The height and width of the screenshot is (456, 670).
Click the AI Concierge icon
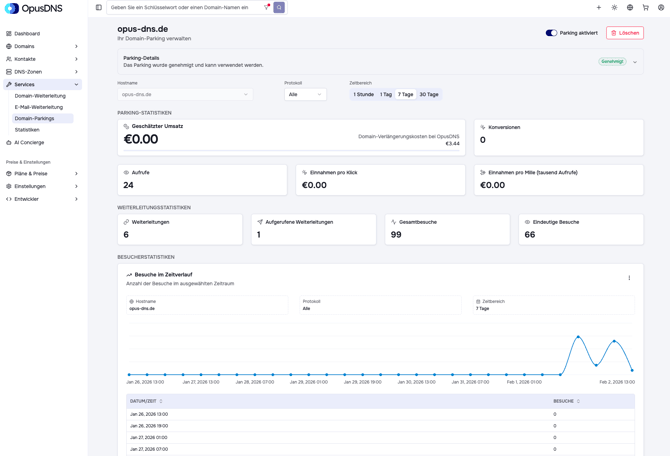point(9,142)
